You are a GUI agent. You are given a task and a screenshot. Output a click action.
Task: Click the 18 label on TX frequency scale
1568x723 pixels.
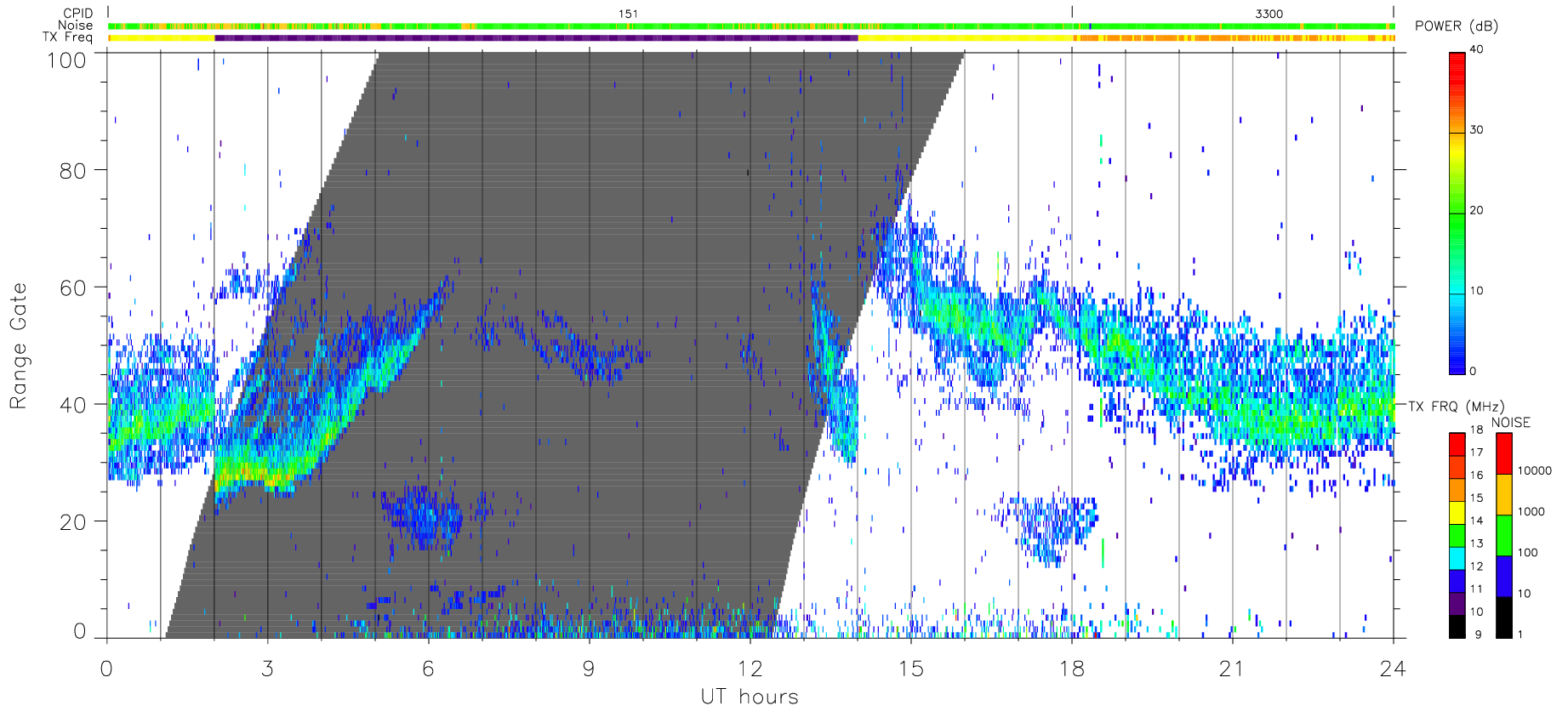click(x=1476, y=430)
